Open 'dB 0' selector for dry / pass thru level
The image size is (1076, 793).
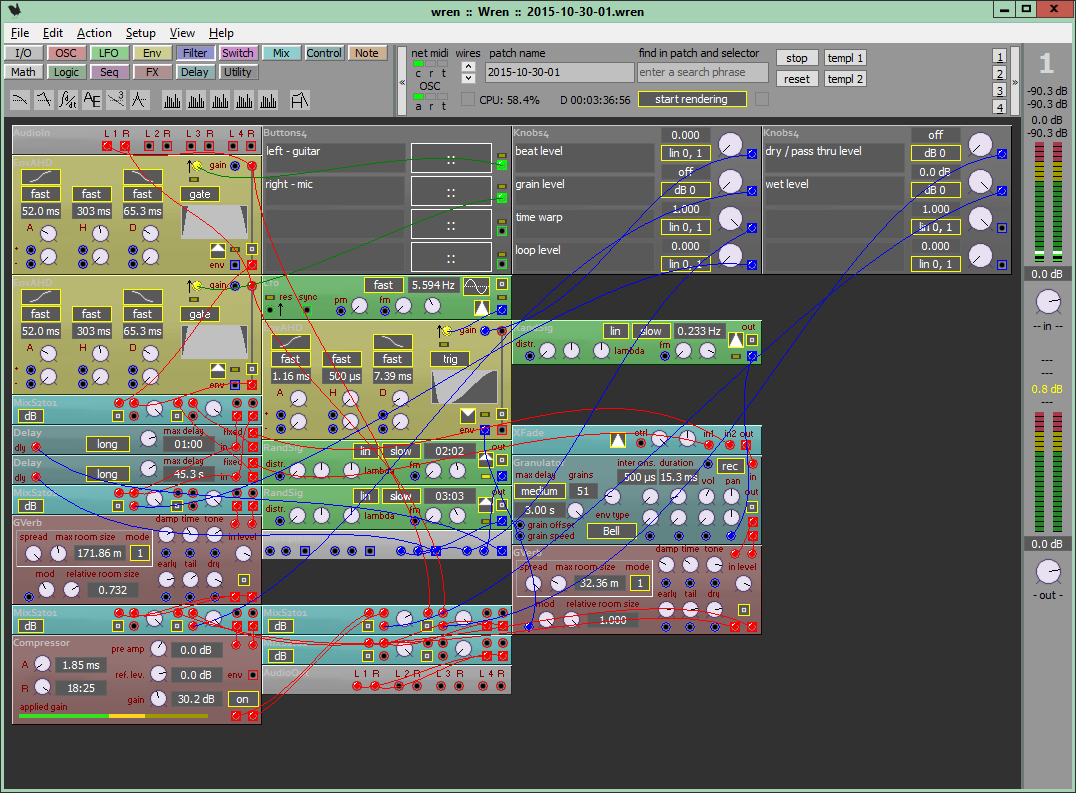coord(935,153)
